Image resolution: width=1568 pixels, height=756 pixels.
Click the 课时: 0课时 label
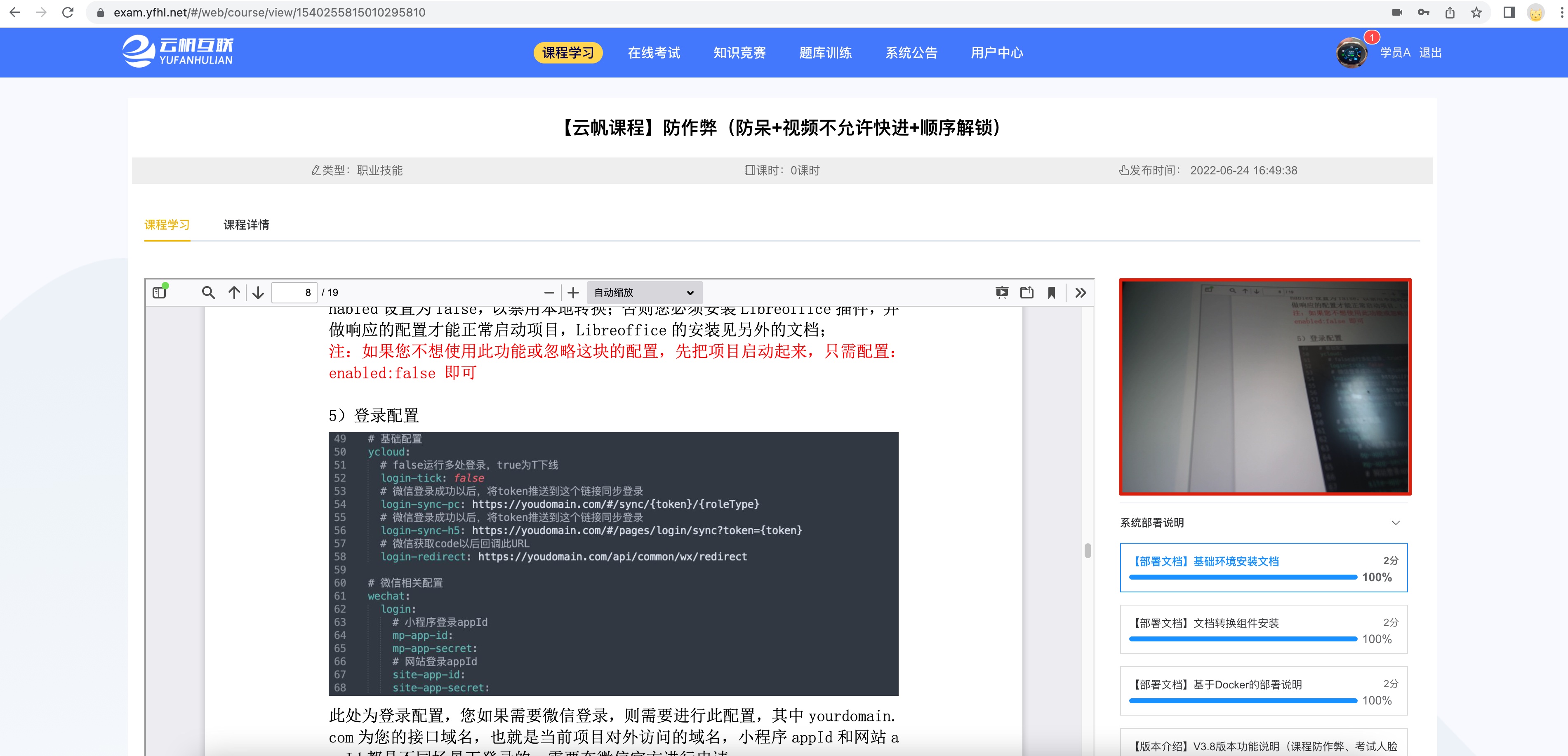point(782,170)
